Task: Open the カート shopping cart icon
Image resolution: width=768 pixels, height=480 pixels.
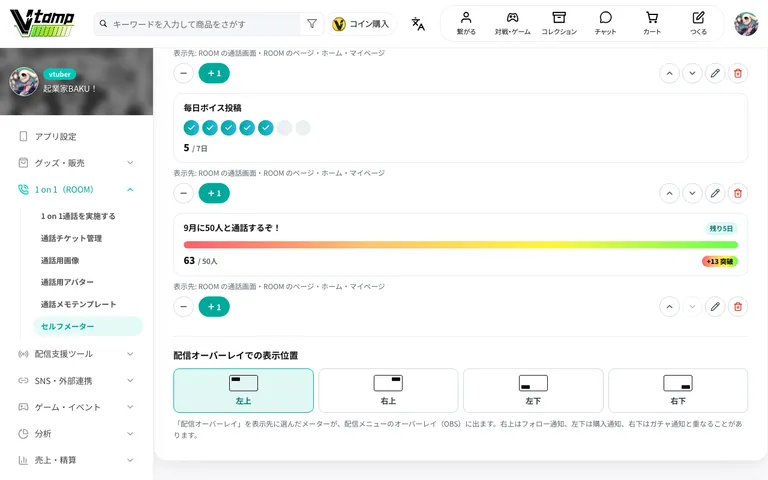Action: (652, 24)
